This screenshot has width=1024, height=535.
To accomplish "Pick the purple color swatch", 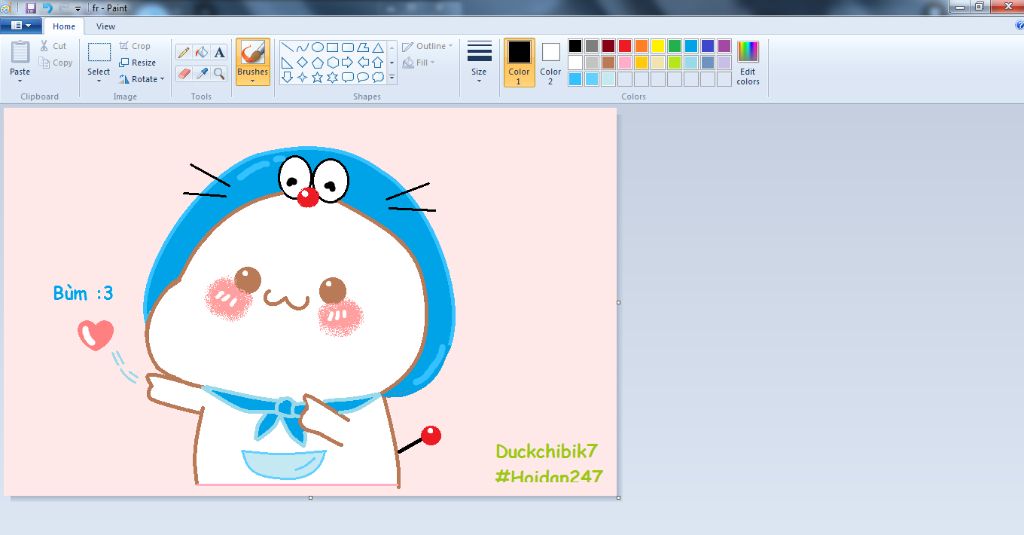I will [724, 46].
